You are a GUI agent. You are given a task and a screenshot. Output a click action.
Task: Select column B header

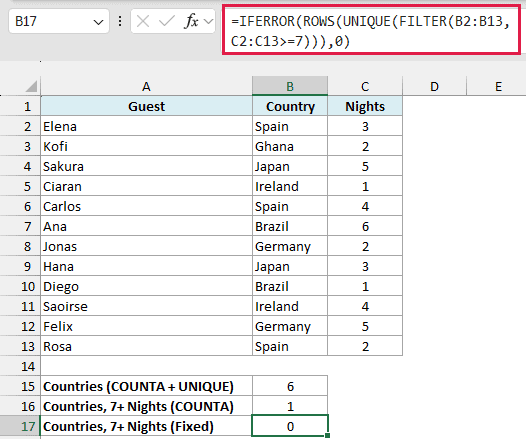(290, 86)
